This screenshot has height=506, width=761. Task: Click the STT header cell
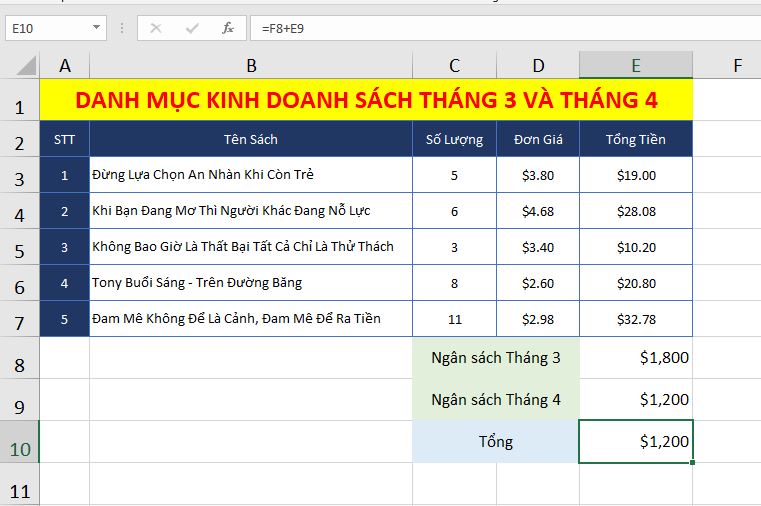[65, 139]
